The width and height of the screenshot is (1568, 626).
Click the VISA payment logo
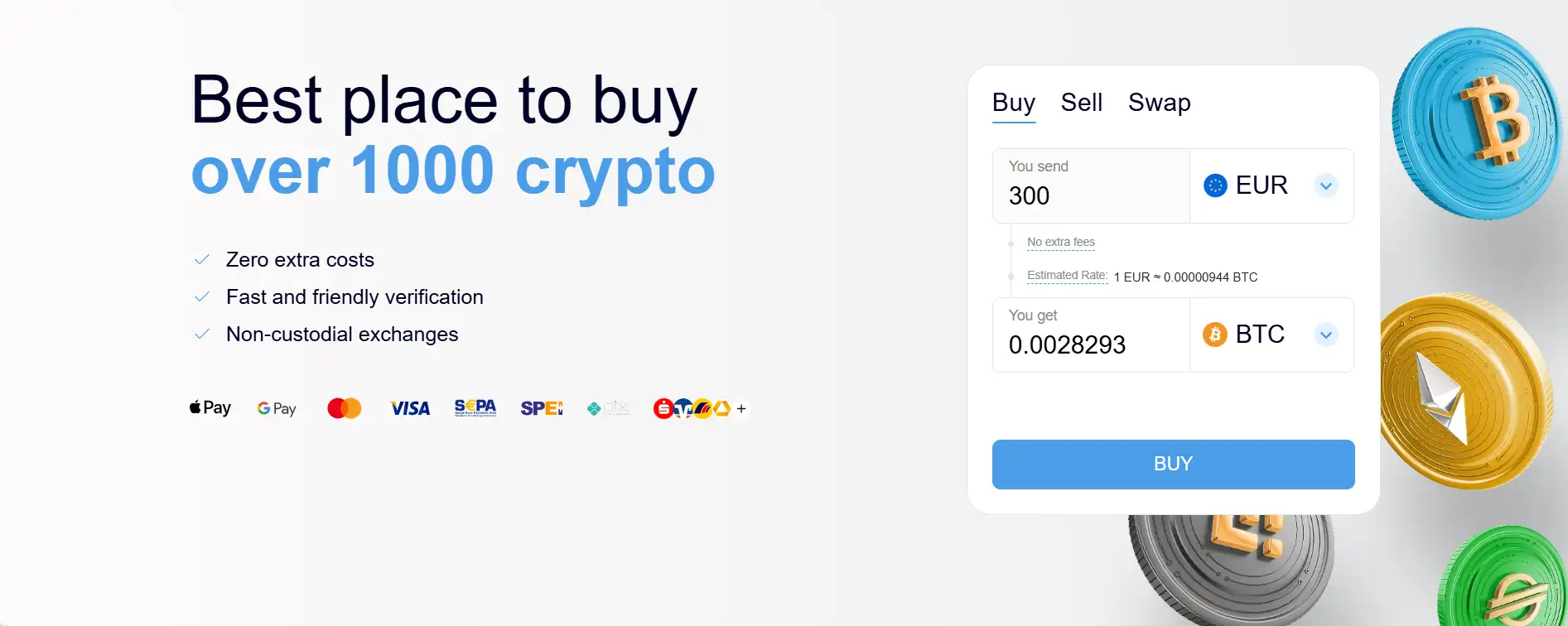(x=410, y=408)
